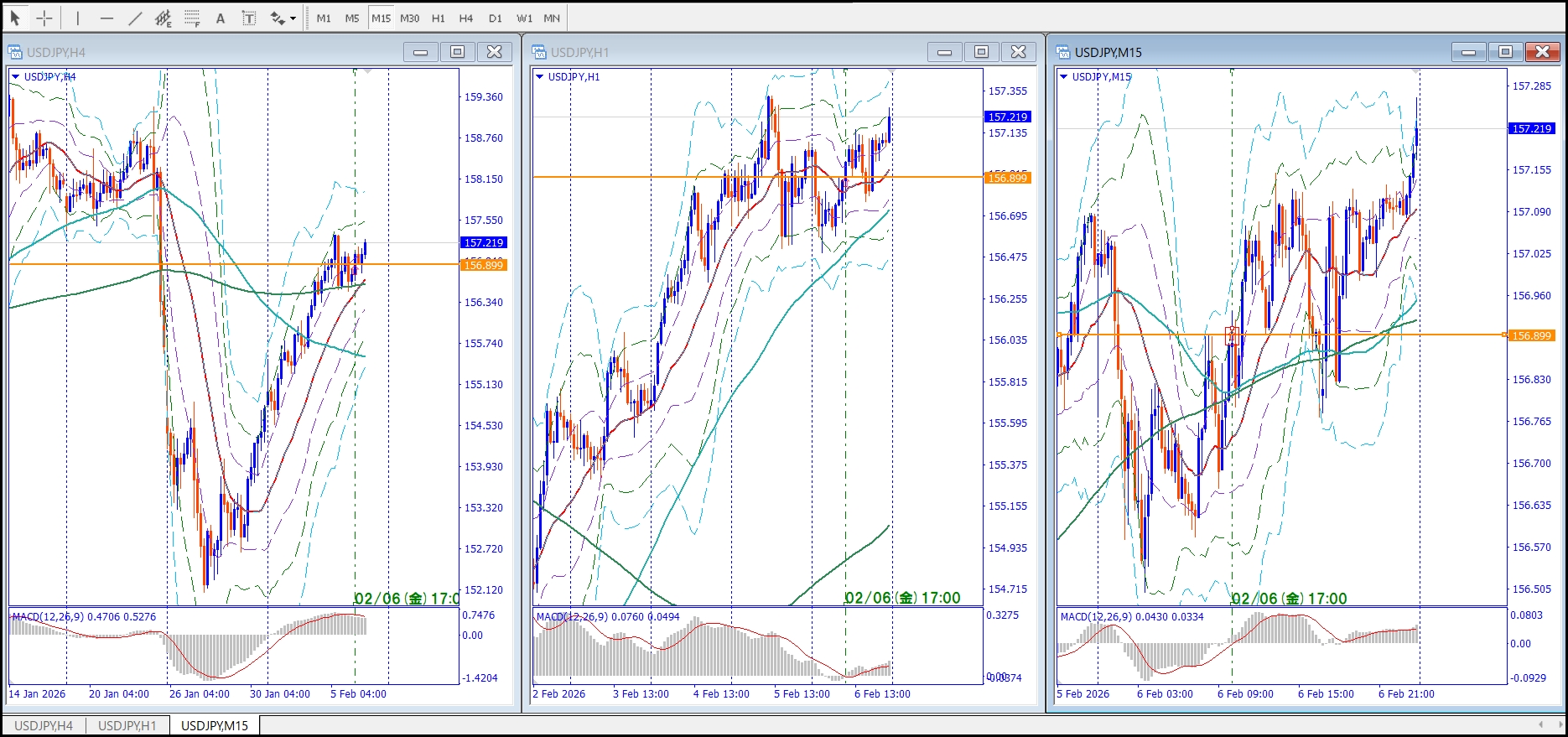Click the orange 156.899 price label on M15
The width and height of the screenshot is (1568, 737).
(1531, 335)
